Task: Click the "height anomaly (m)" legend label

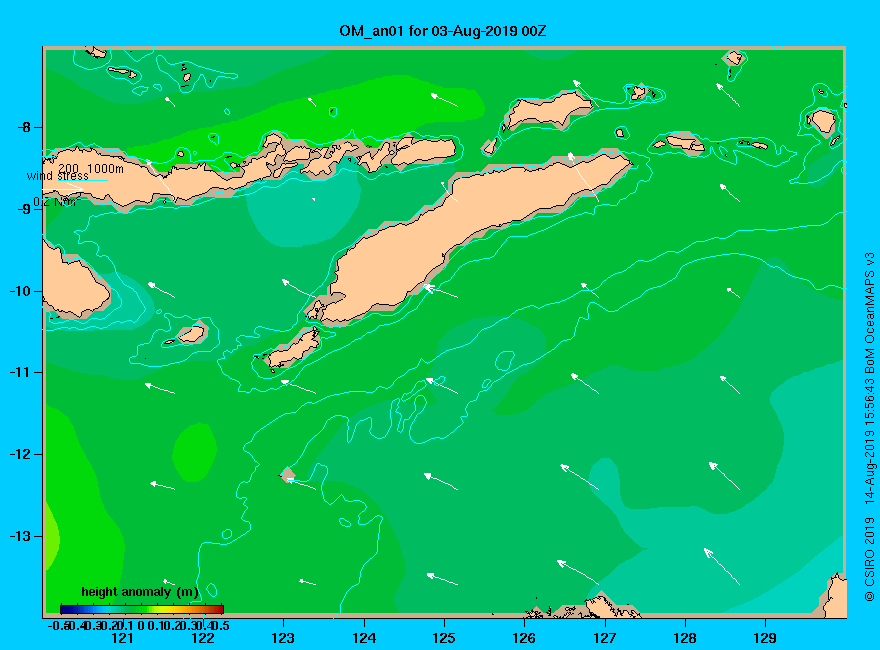Action: click(139, 592)
